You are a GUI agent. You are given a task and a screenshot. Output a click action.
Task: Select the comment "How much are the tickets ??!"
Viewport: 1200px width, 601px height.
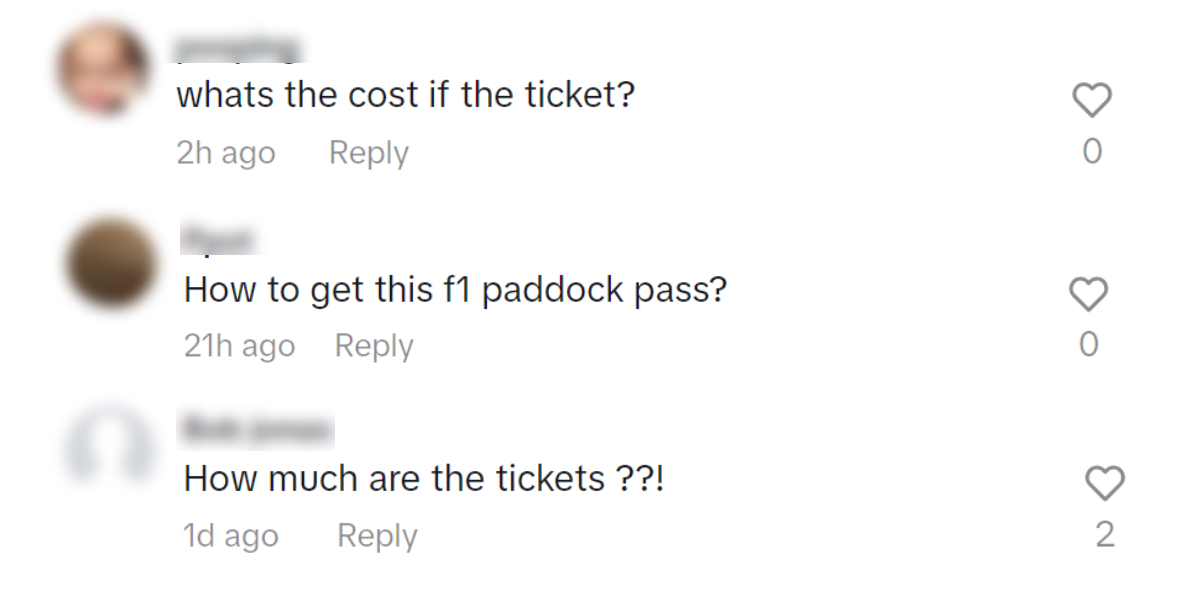[x=425, y=480]
